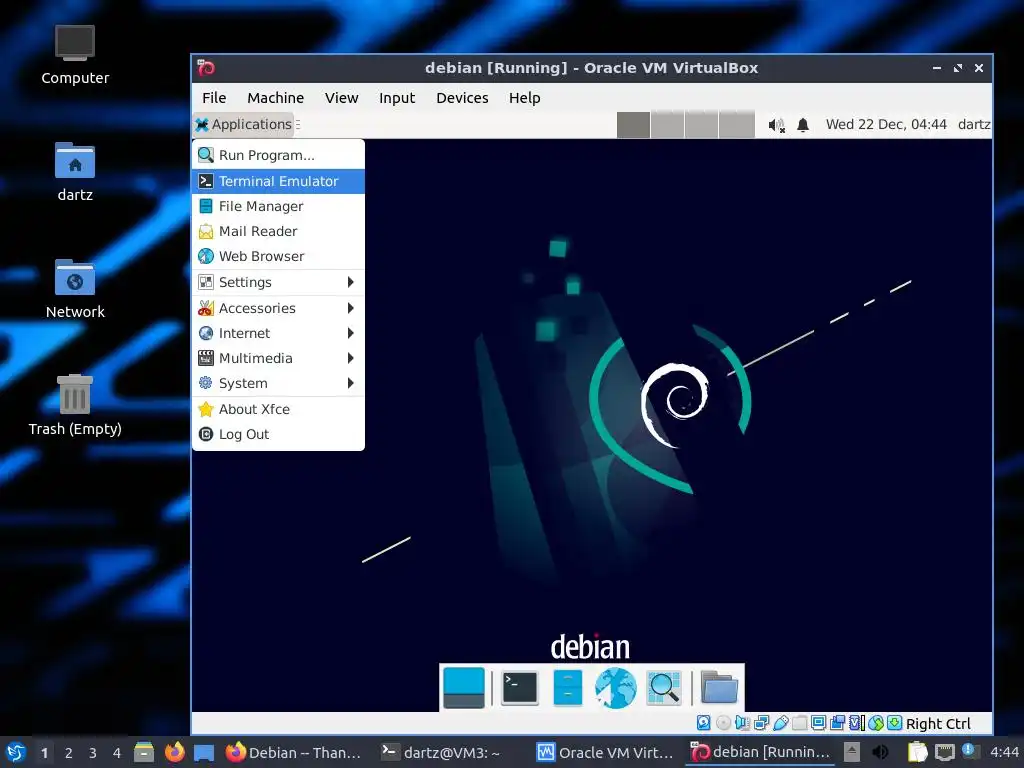
Task: Click the notification bell in guest panel
Action: tap(803, 125)
